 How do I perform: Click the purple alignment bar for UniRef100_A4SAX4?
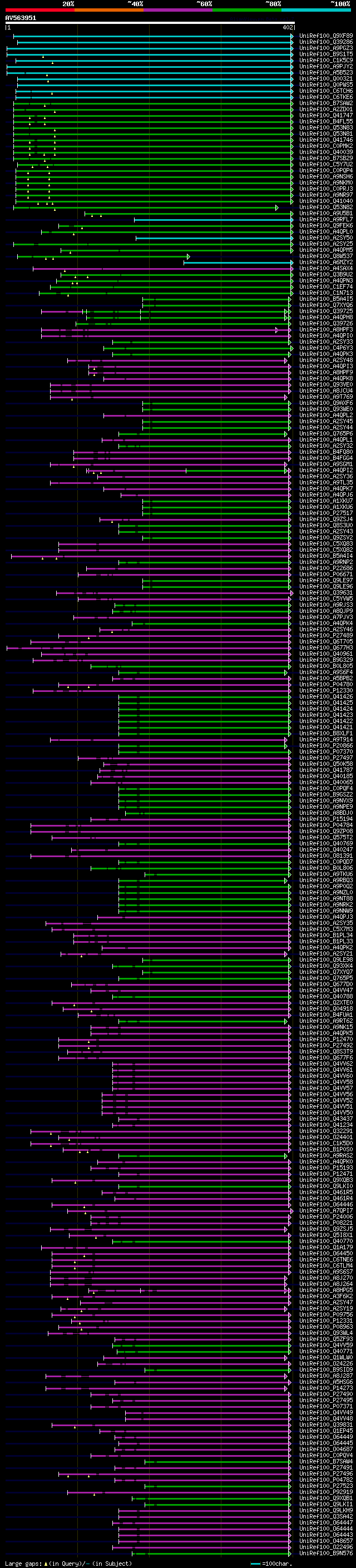(162, 269)
